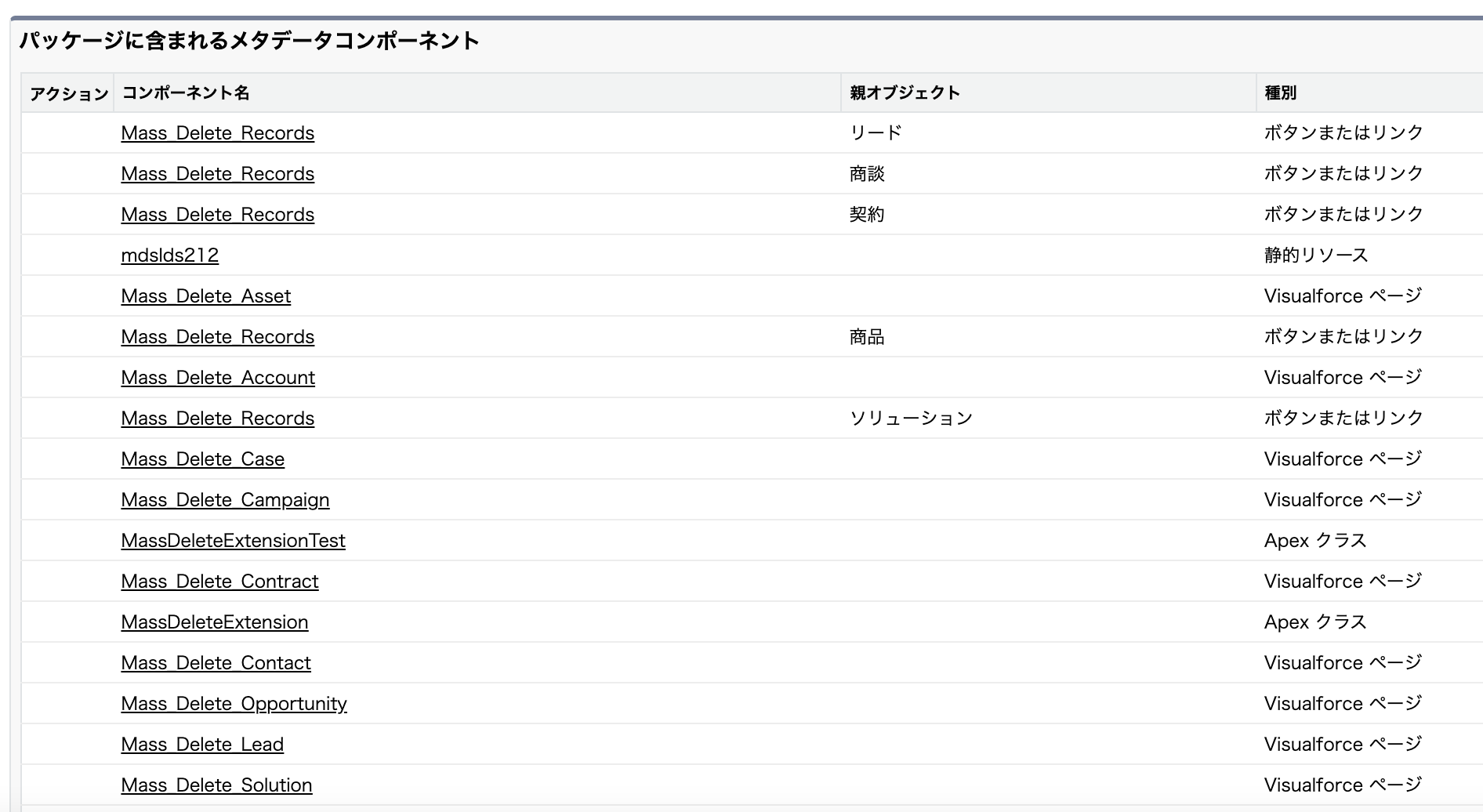Open the Mass_Delete_Opportunity link
Image resolution: width=1483 pixels, height=812 pixels.
(234, 704)
